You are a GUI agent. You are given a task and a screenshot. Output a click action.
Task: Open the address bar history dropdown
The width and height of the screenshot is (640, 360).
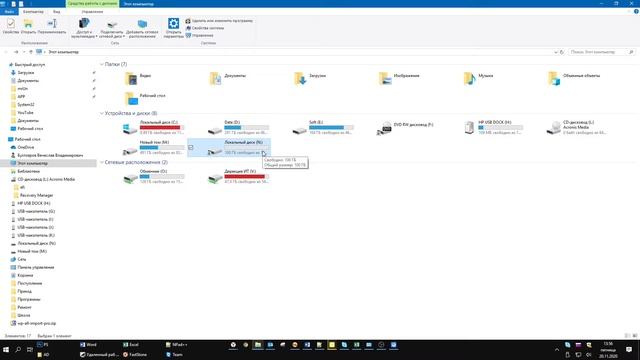coord(556,52)
